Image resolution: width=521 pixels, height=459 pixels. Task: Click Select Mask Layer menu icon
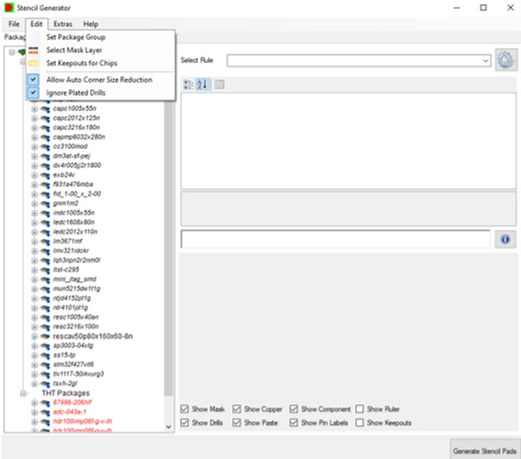(x=33, y=50)
